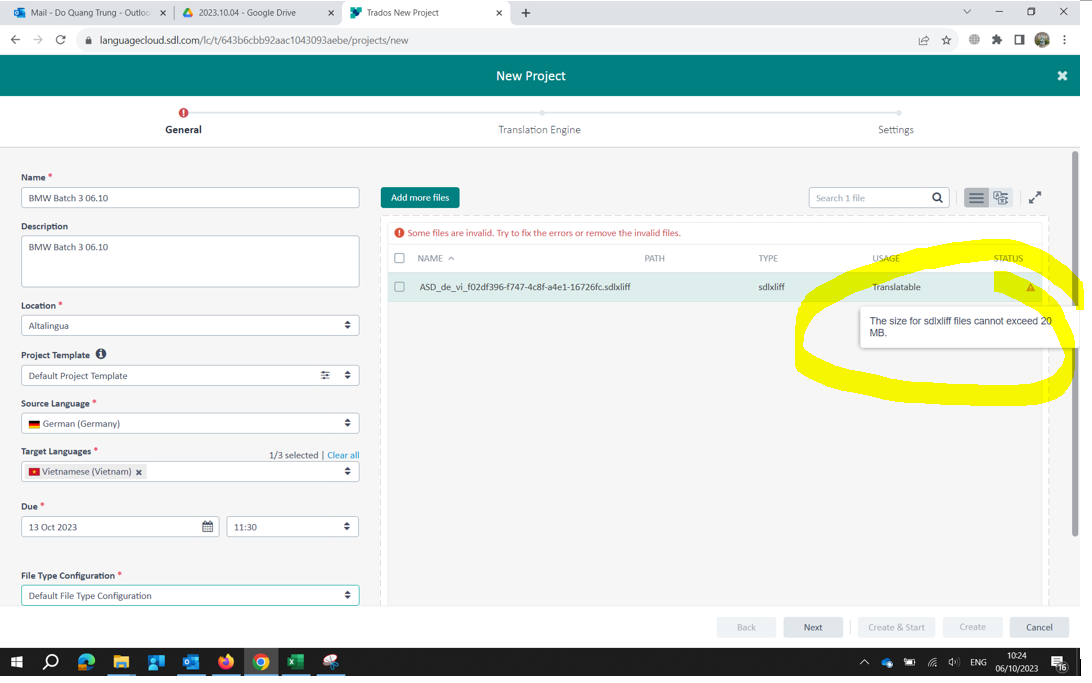Screen dimensions: 1092x683
Task: Tick the checkbox for ASD_de_vi sdlxliff file
Action: click(400, 287)
